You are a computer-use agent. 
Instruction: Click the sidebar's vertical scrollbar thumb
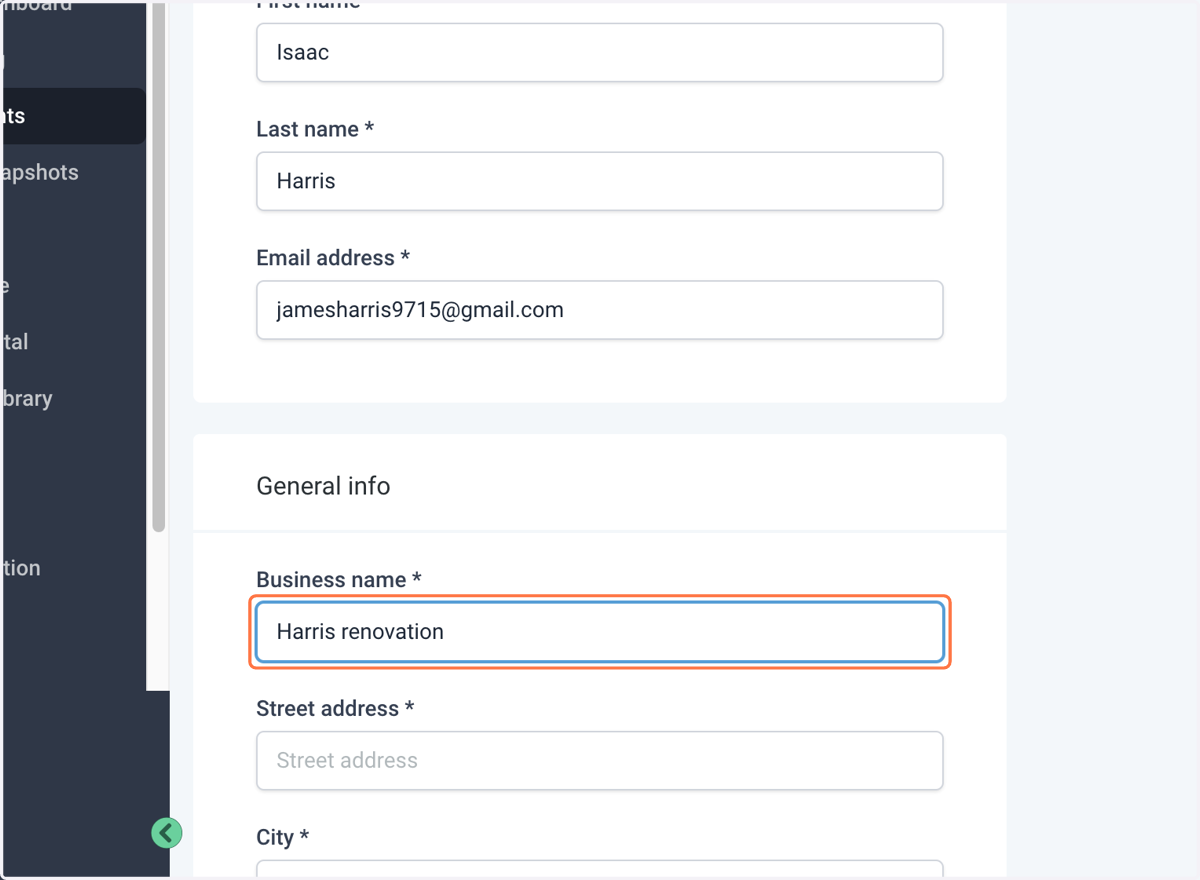tap(158, 266)
